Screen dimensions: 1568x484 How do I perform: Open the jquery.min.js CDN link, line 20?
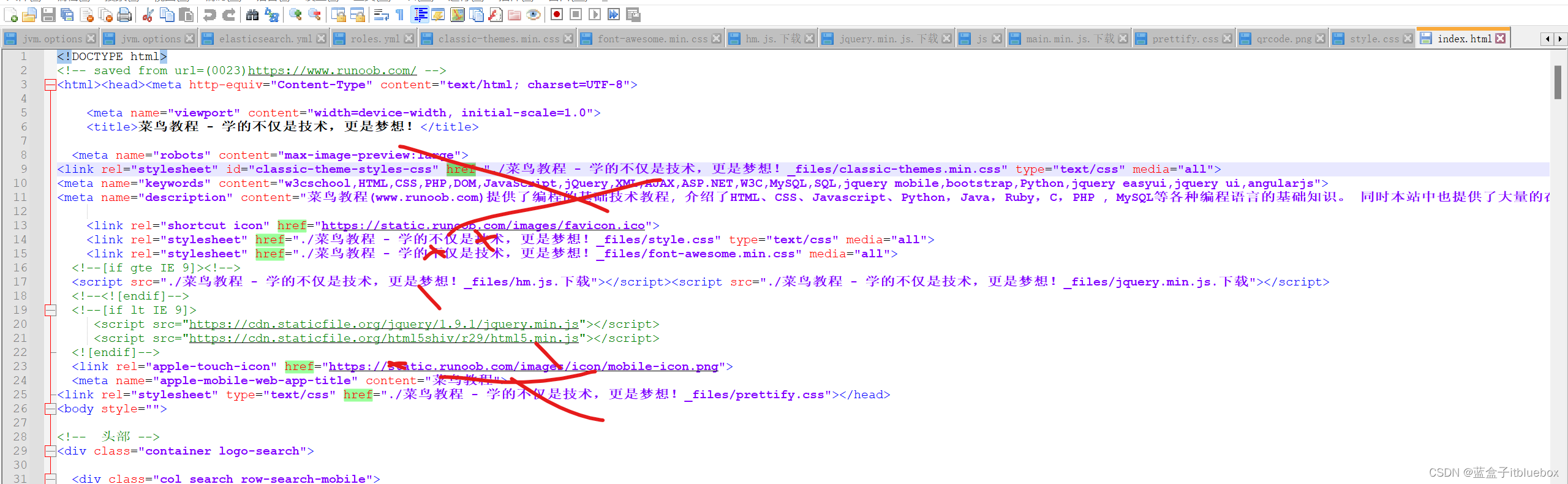coord(384,324)
